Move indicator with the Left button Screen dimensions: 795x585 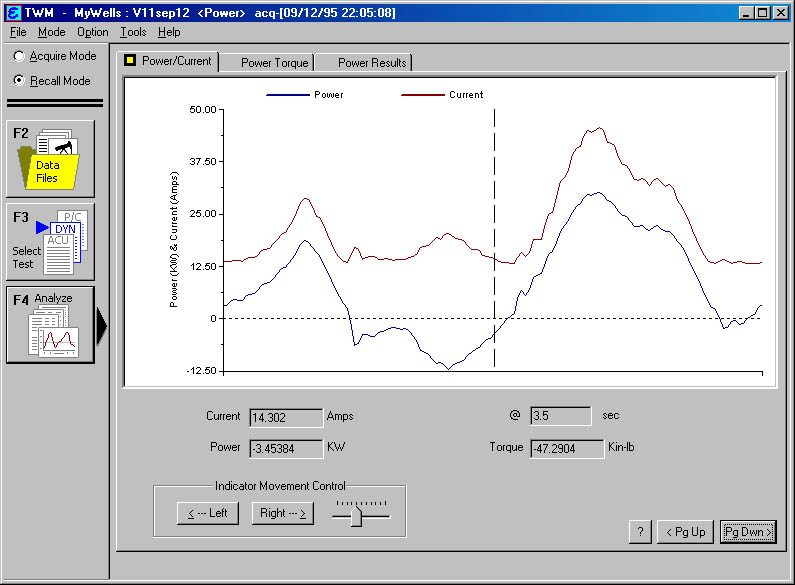pyautogui.click(x=203, y=514)
